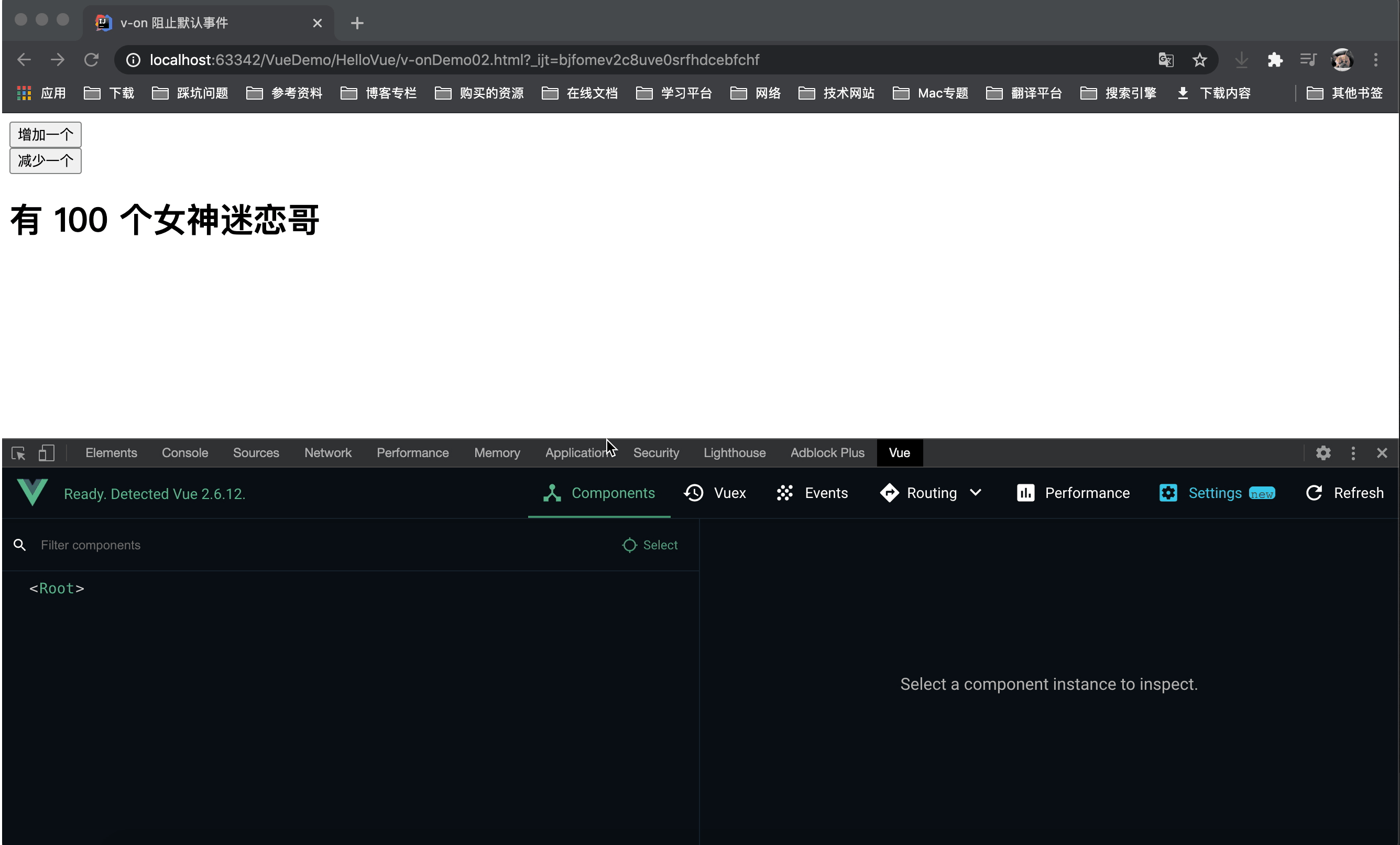Open the Vuex tab in Vue devtools

coord(715,493)
